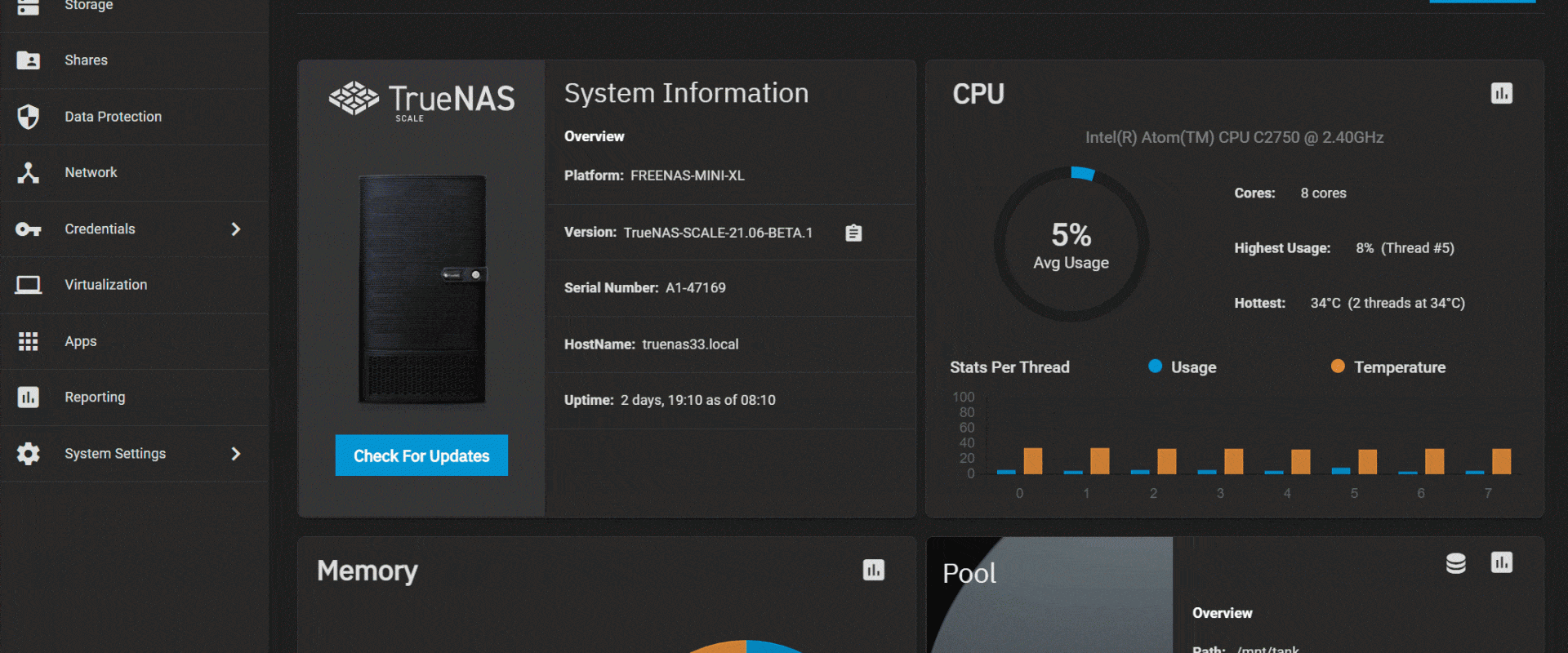The height and width of the screenshot is (653, 1568).
Task: Click the Stats Per Thread label
Action: coord(1009,367)
